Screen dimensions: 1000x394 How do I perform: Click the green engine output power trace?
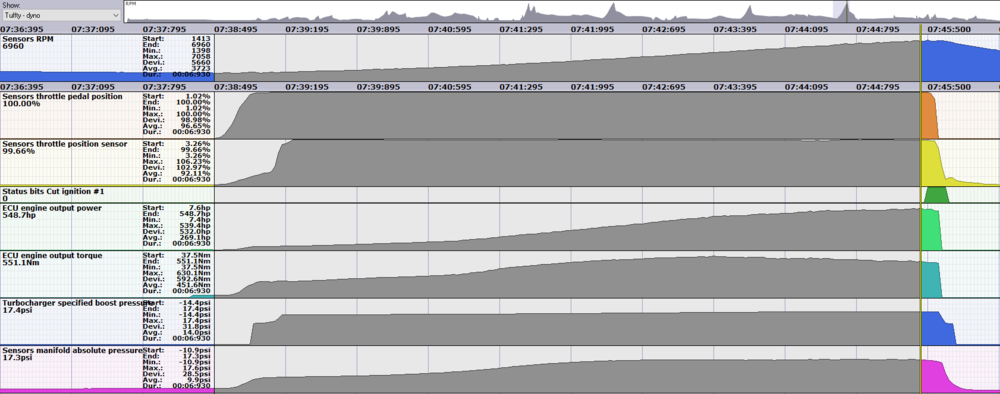(931, 231)
